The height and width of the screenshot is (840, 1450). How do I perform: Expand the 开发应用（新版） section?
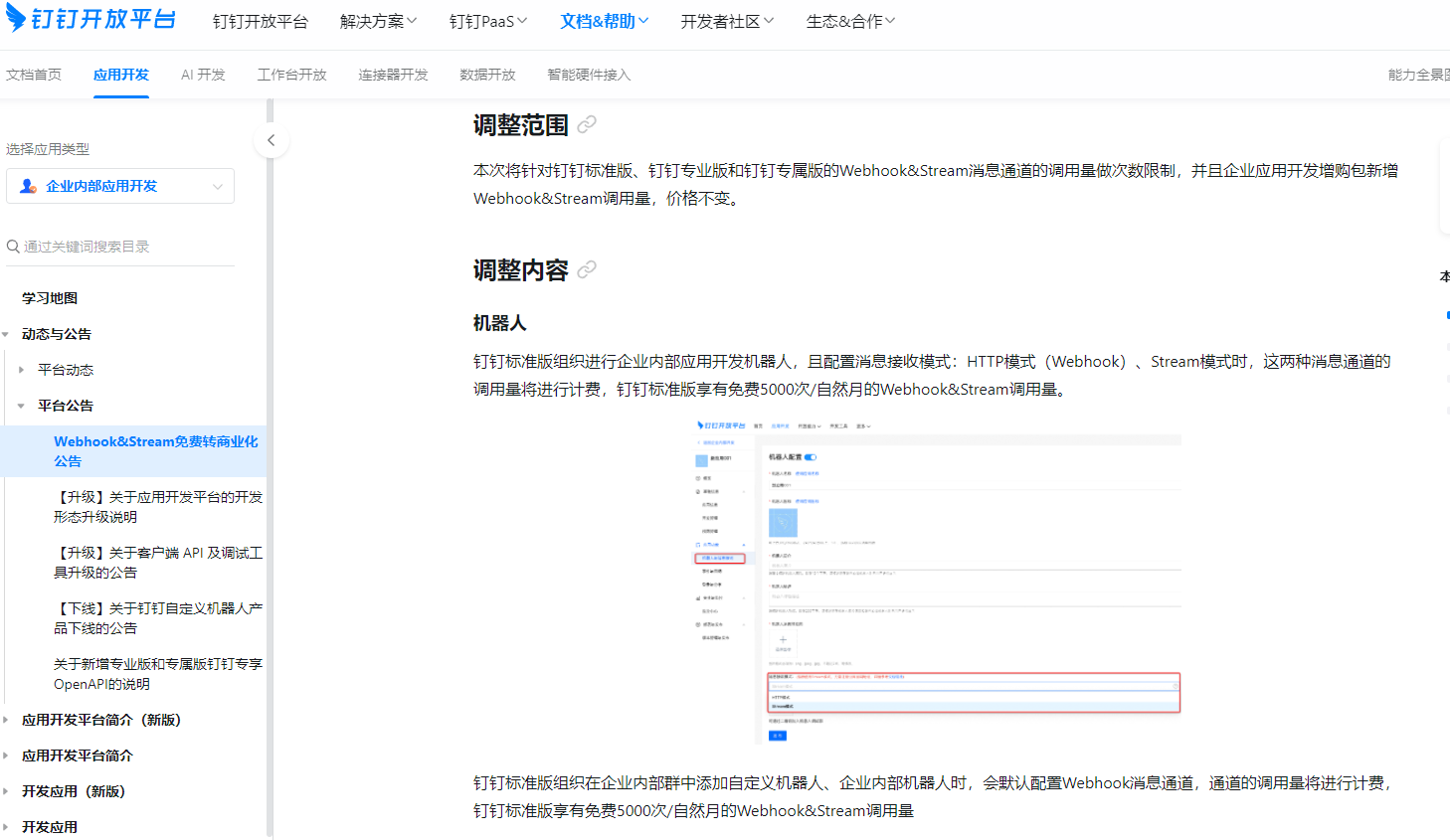[x=6, y=791]
